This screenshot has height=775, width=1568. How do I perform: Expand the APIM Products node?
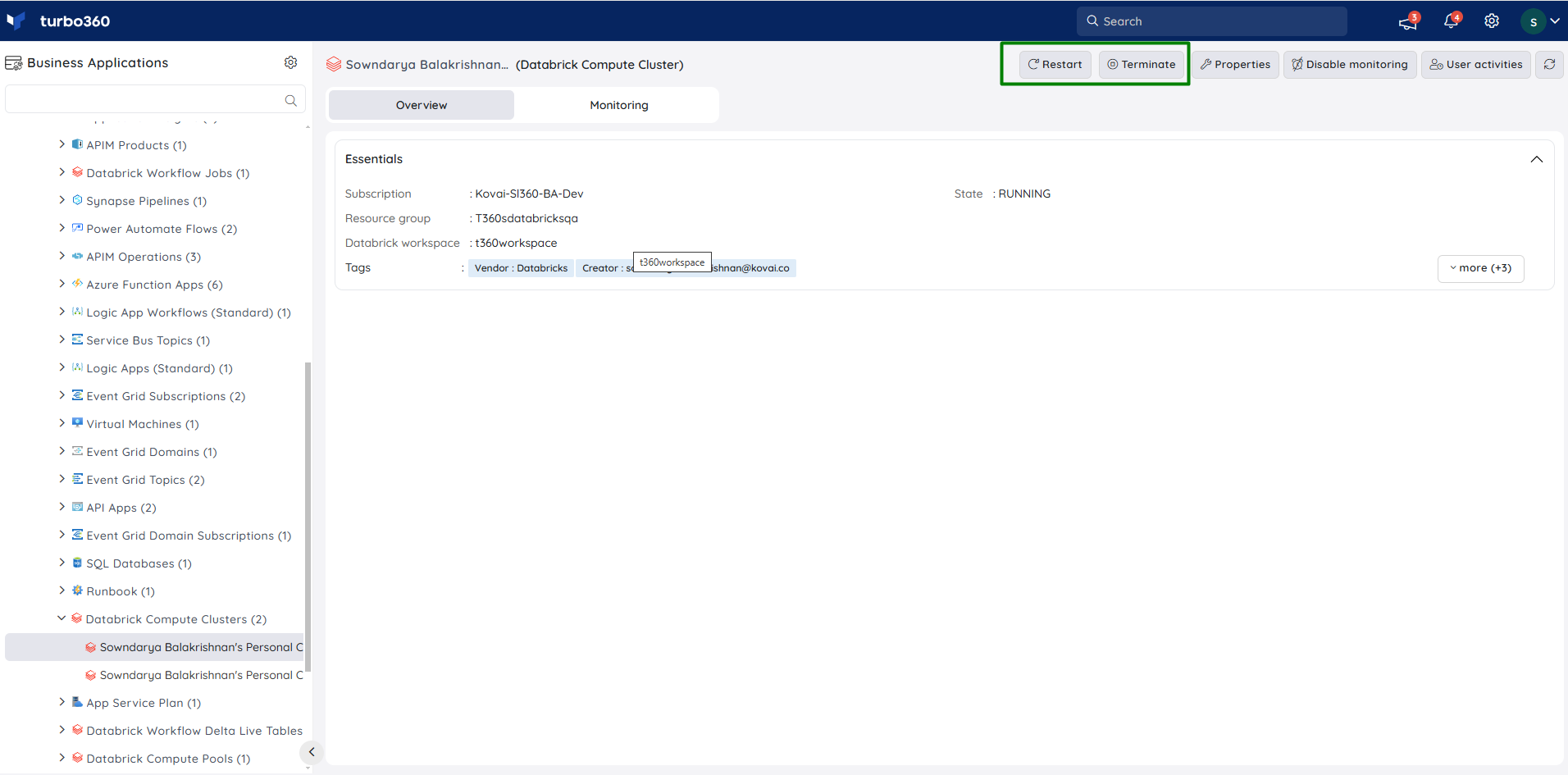pyautogui.click(x=62, y=144)
